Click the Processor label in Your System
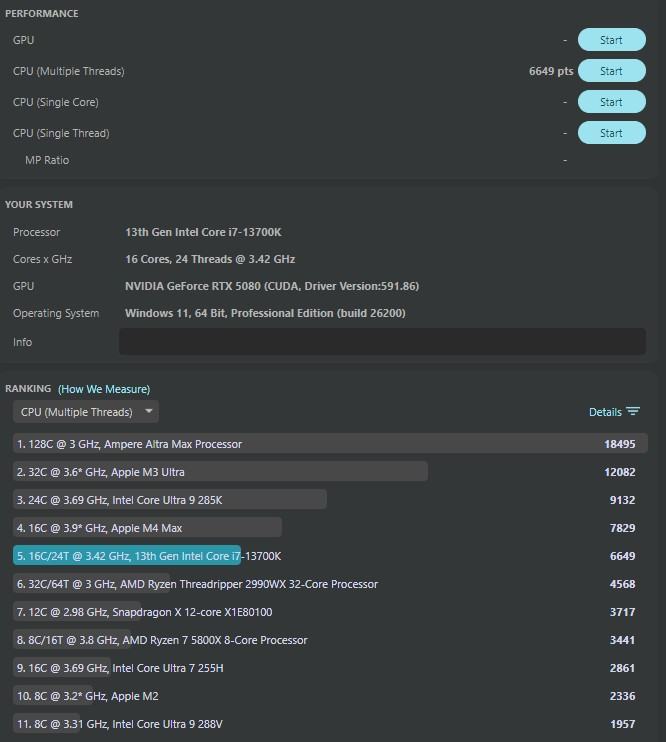Screen dimensions: 666x742 point(36,232)
